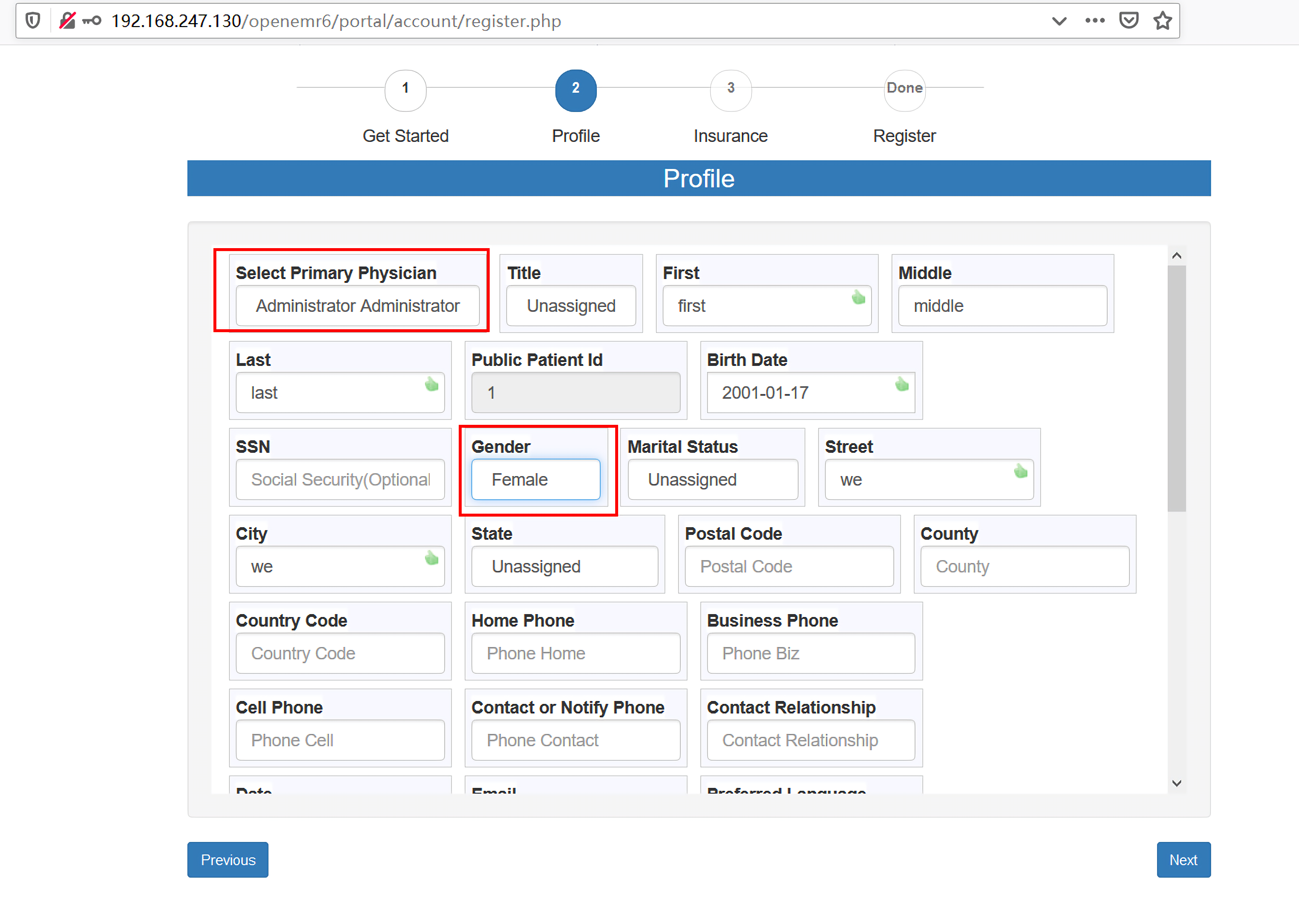Bookmark this page with the star icon
The image size is (1299, 924).
coord(1162,21)
